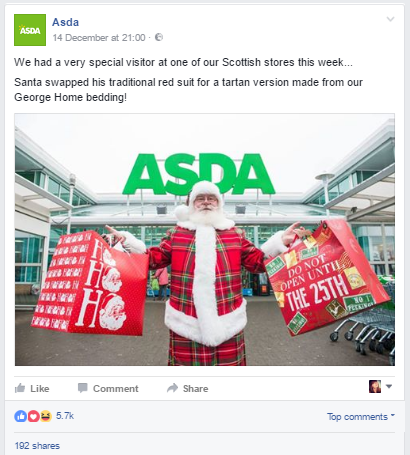This screenshot has width=410, height=455.
Task: Click the Asda page name link
Action: (65, 22)
